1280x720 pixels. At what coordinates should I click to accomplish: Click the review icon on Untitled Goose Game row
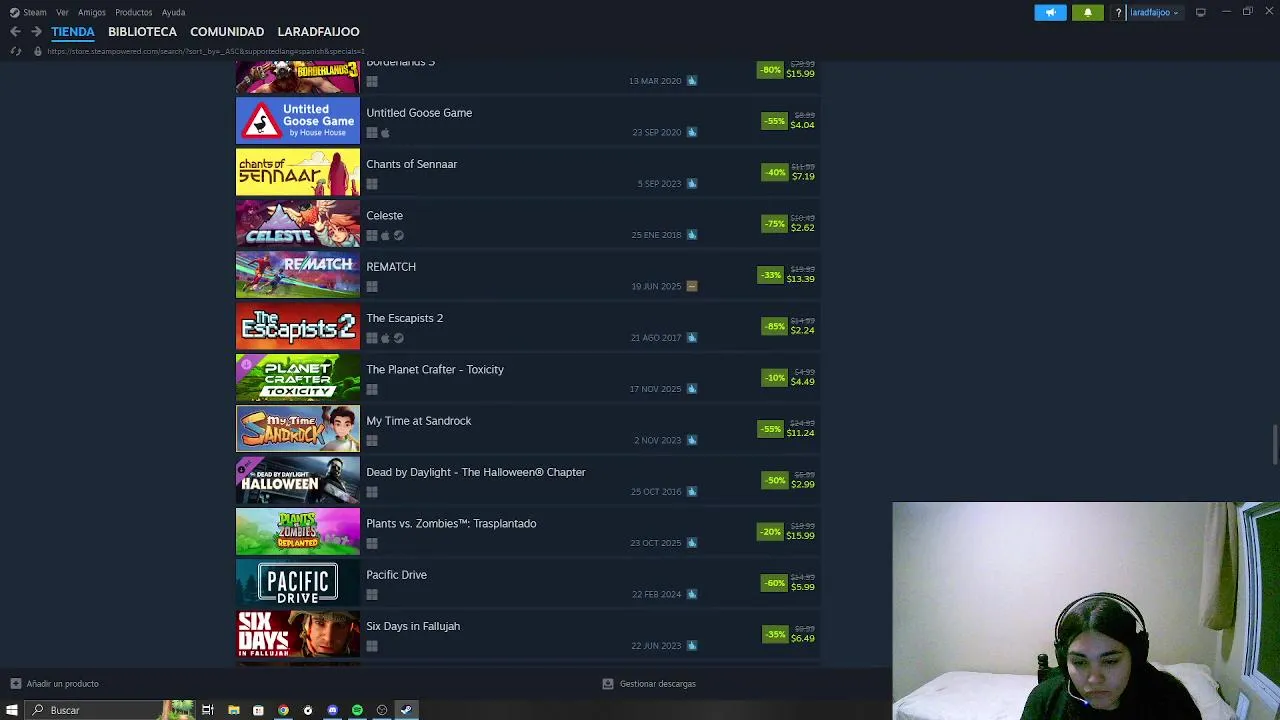692,132
